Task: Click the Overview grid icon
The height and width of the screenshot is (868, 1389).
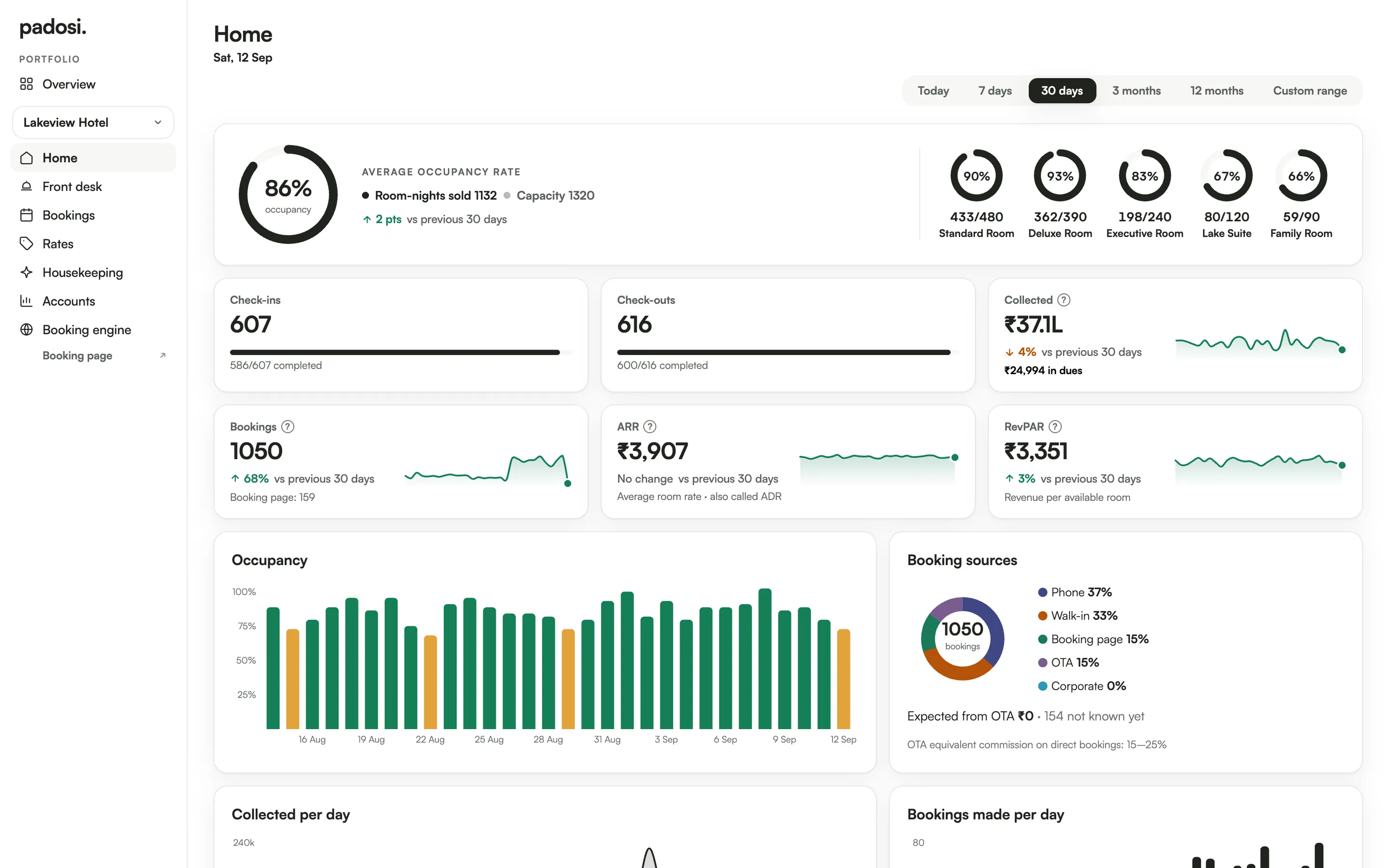Action: [27, 84]
